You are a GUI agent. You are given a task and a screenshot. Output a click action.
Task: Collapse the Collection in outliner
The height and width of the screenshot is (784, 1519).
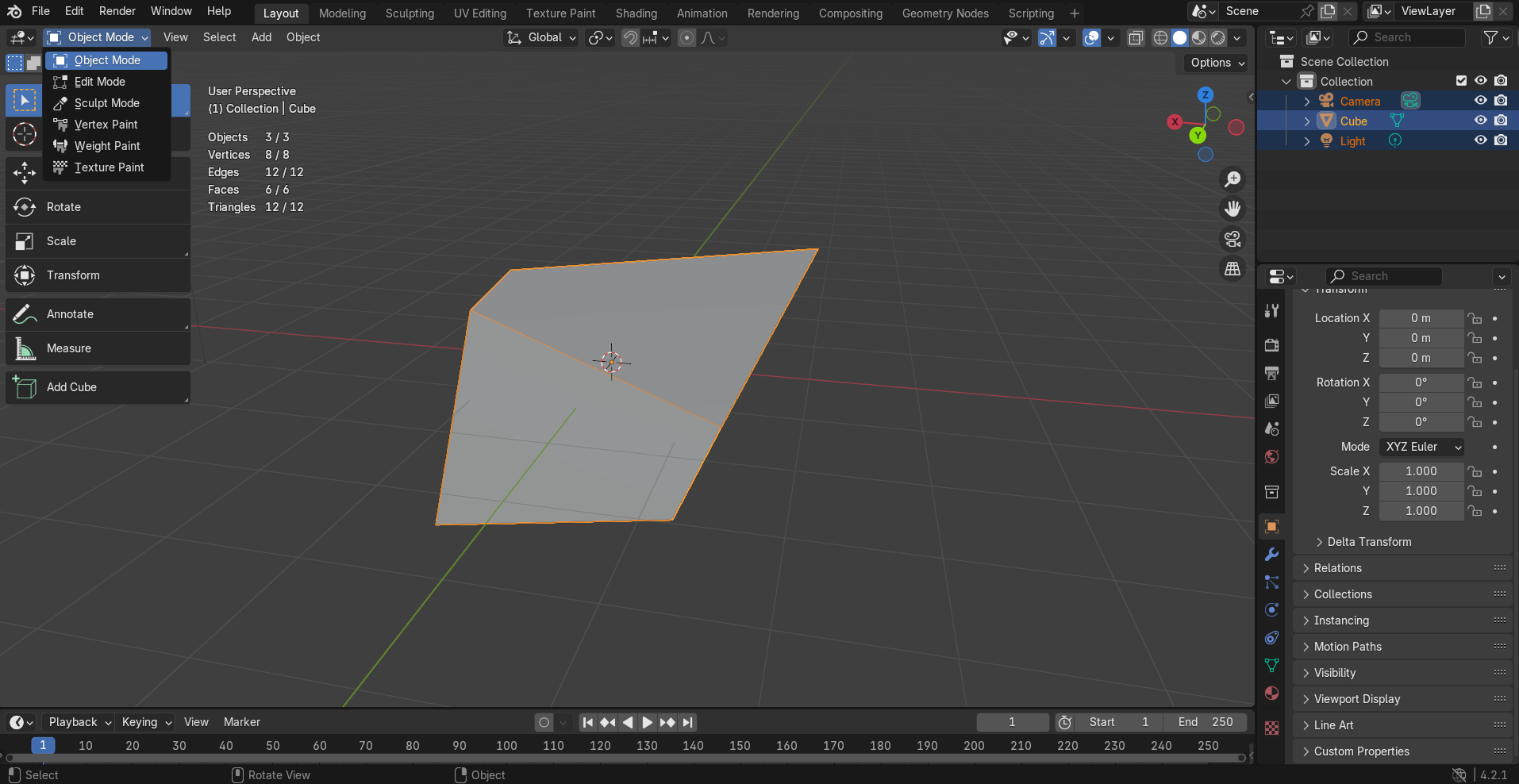1286,82
